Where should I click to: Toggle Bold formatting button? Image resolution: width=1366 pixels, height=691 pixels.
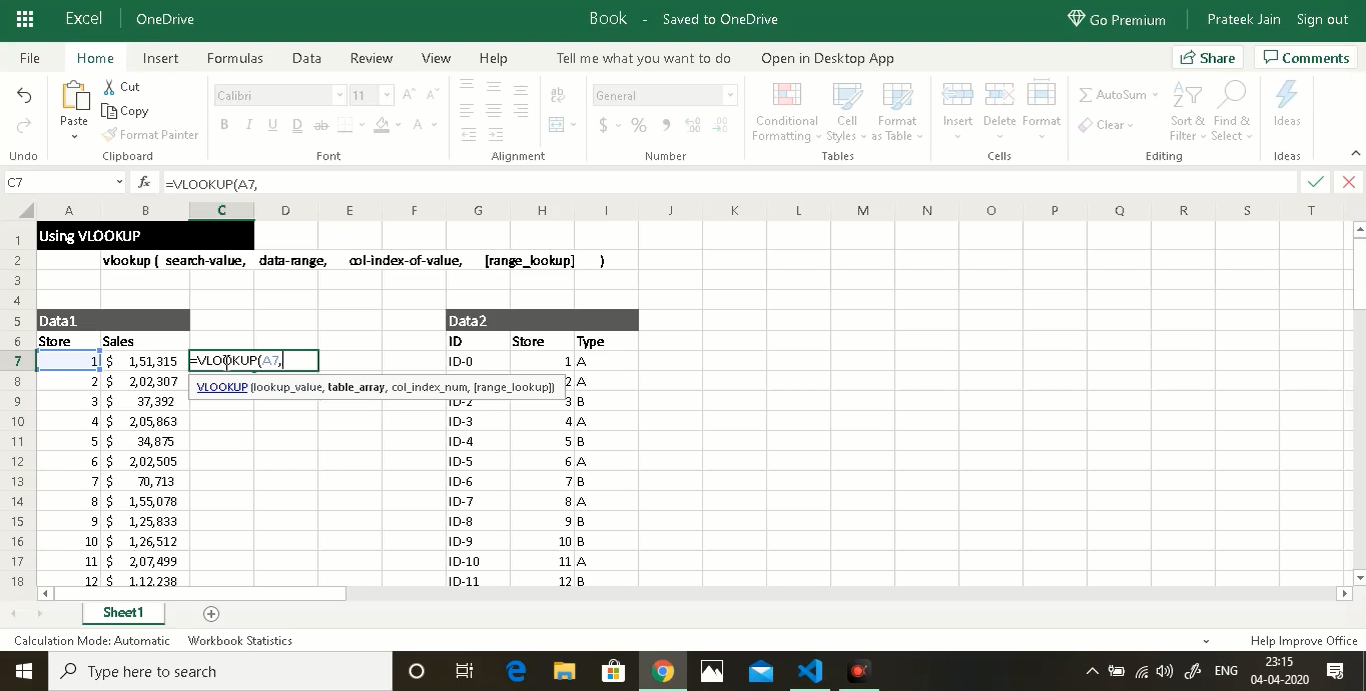tap(224, 125)
